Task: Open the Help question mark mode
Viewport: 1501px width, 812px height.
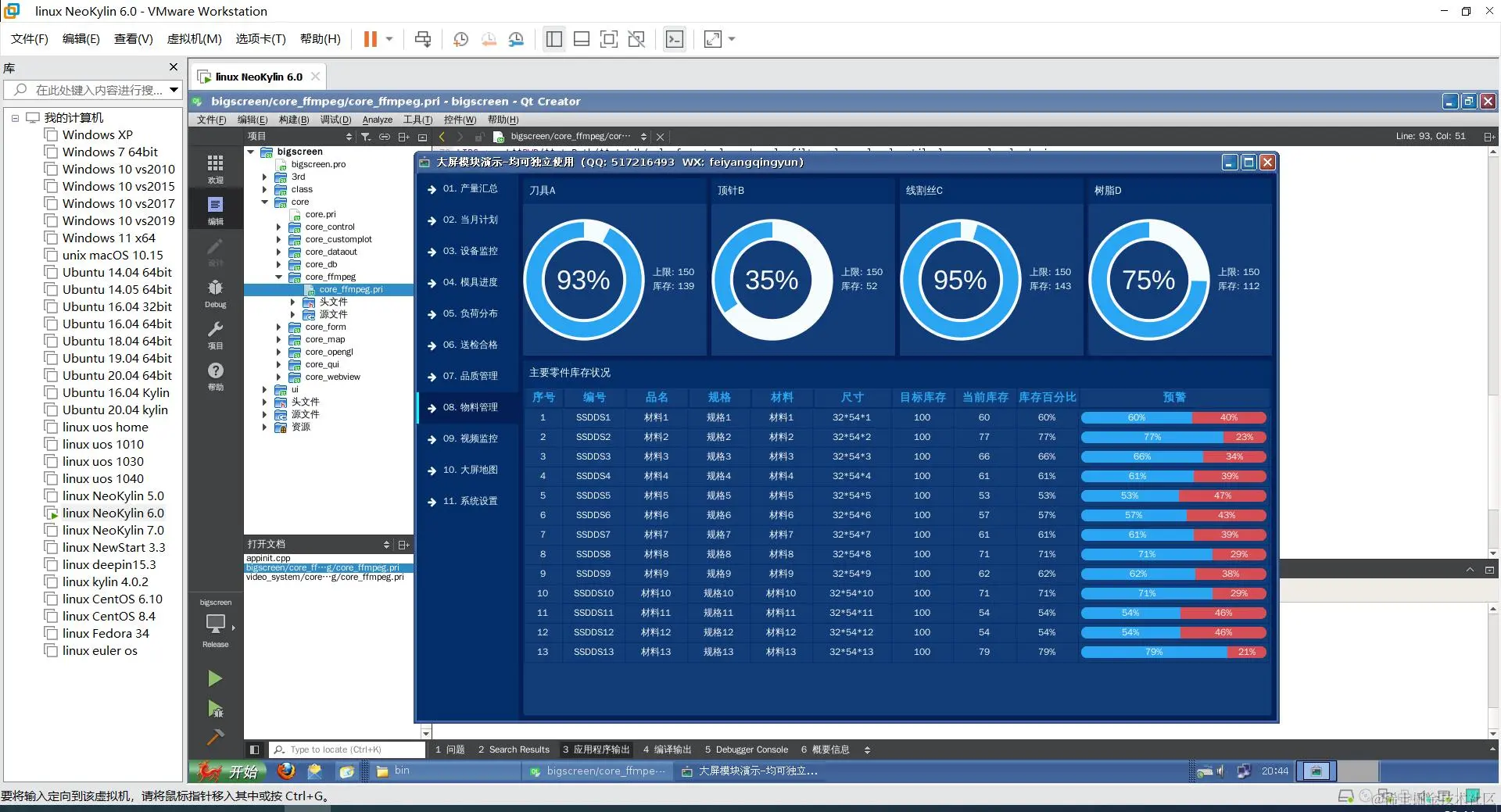Action: point(215,370)
